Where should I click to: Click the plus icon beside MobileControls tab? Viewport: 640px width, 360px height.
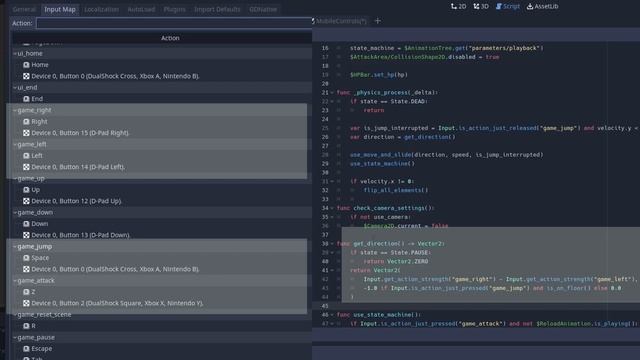tap(378, 21)
